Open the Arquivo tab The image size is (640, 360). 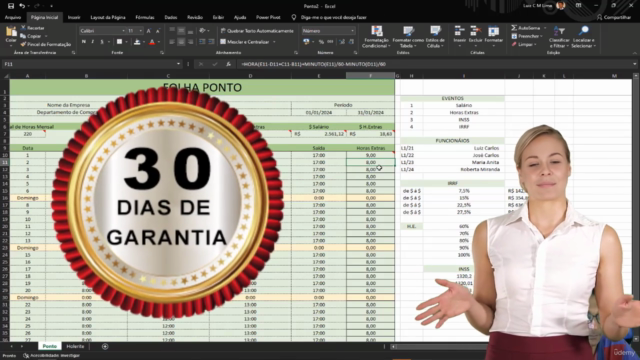point(13,17)
